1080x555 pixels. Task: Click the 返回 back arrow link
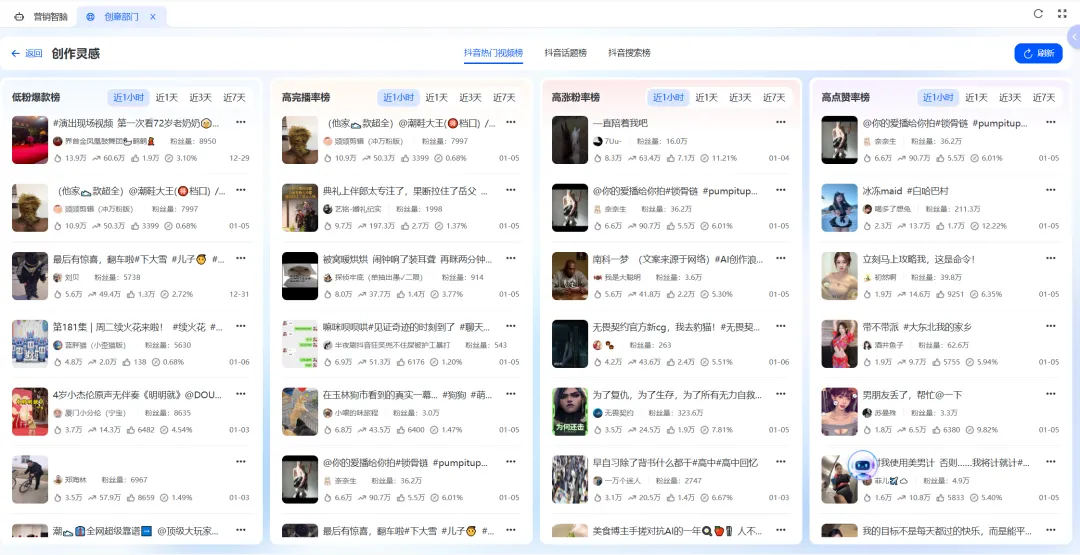tap(27, 53)
